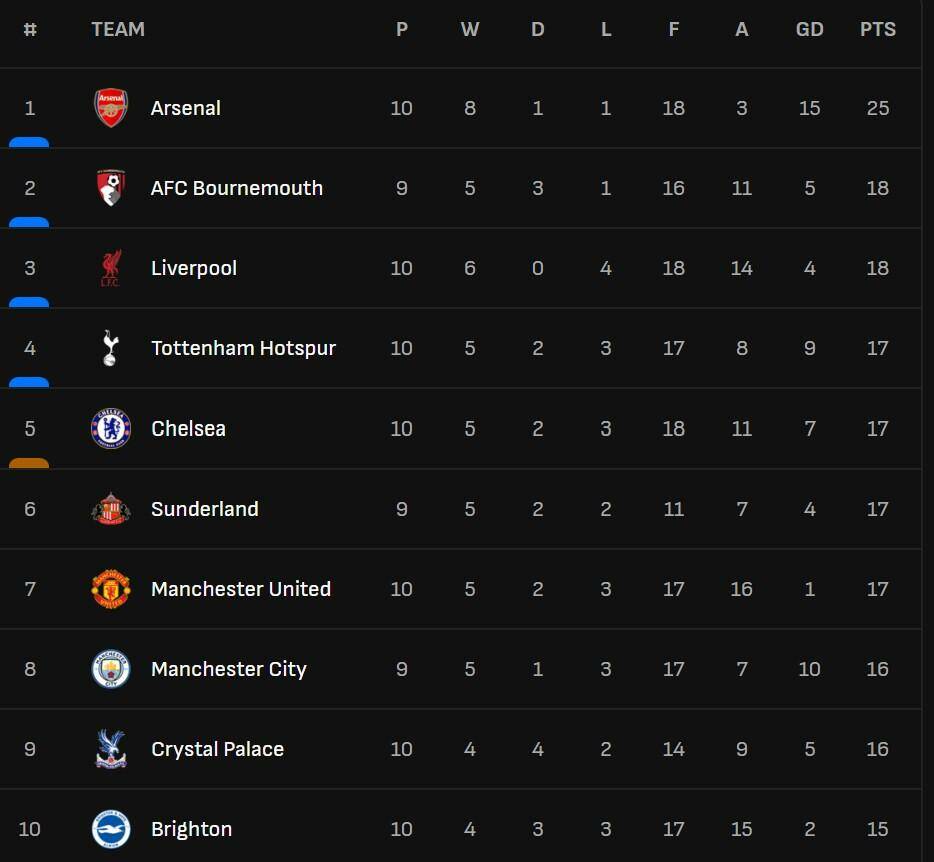Click the Manchester United crest icon

111,589
